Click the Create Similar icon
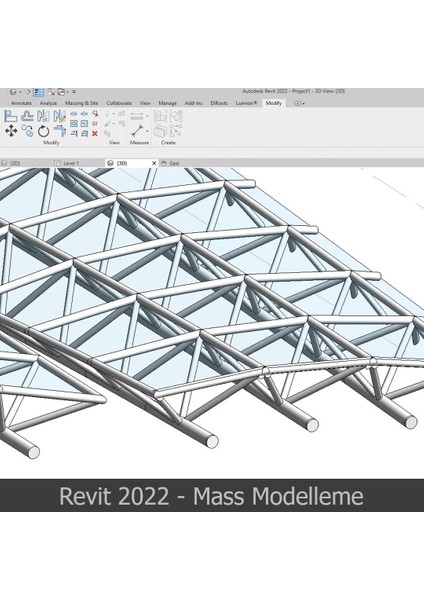 (176, 131)
